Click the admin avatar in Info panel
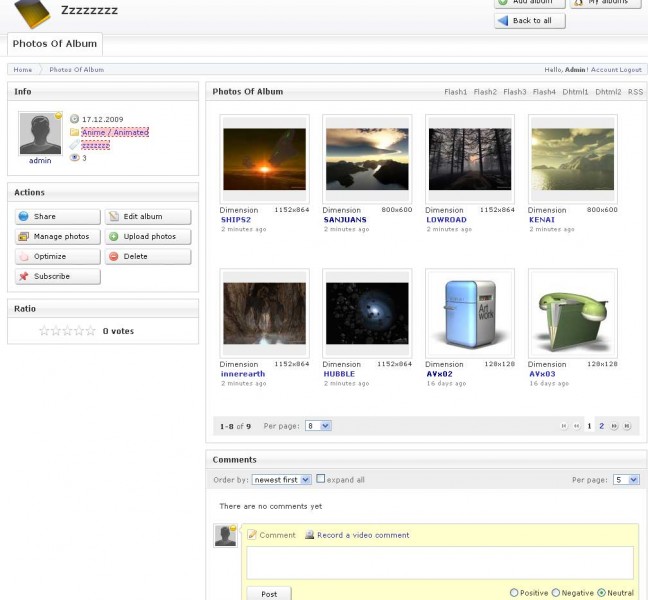Image resolution: width=648 pixels, height=600 pixels. (x=40, y=133)
